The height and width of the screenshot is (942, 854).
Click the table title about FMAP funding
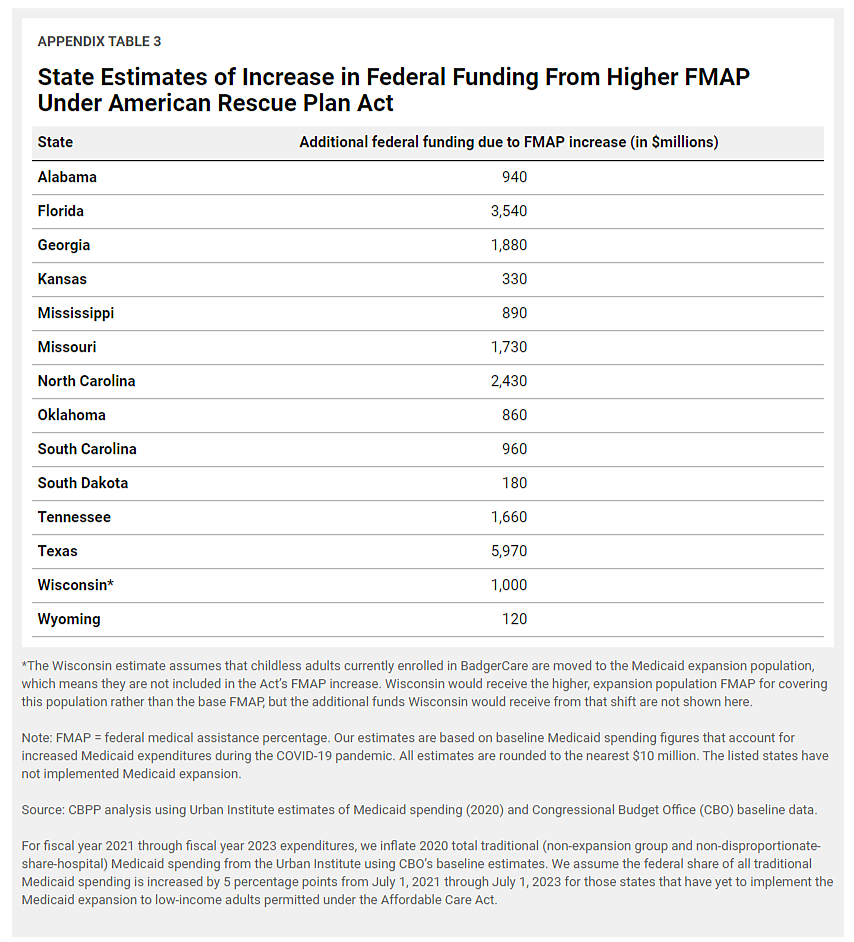coord(393,89)
